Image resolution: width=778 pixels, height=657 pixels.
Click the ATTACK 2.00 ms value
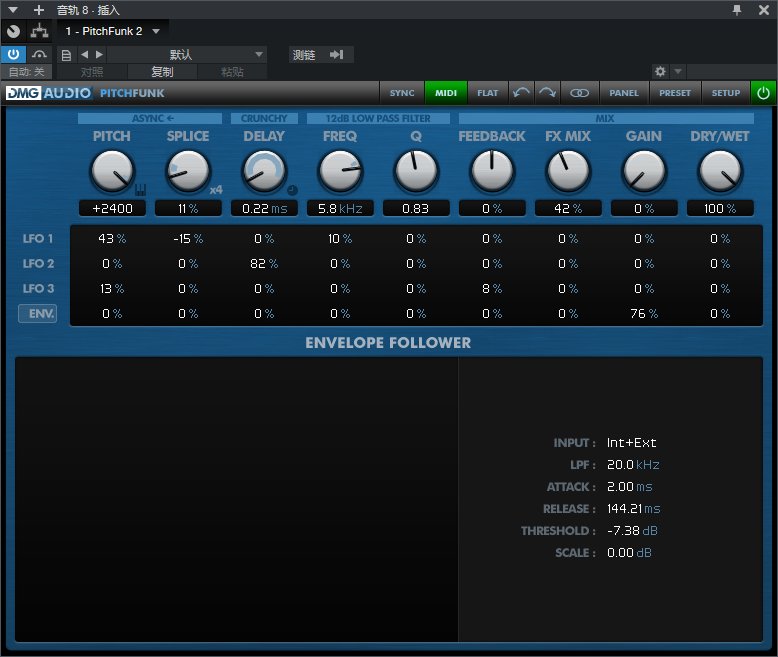630,487
